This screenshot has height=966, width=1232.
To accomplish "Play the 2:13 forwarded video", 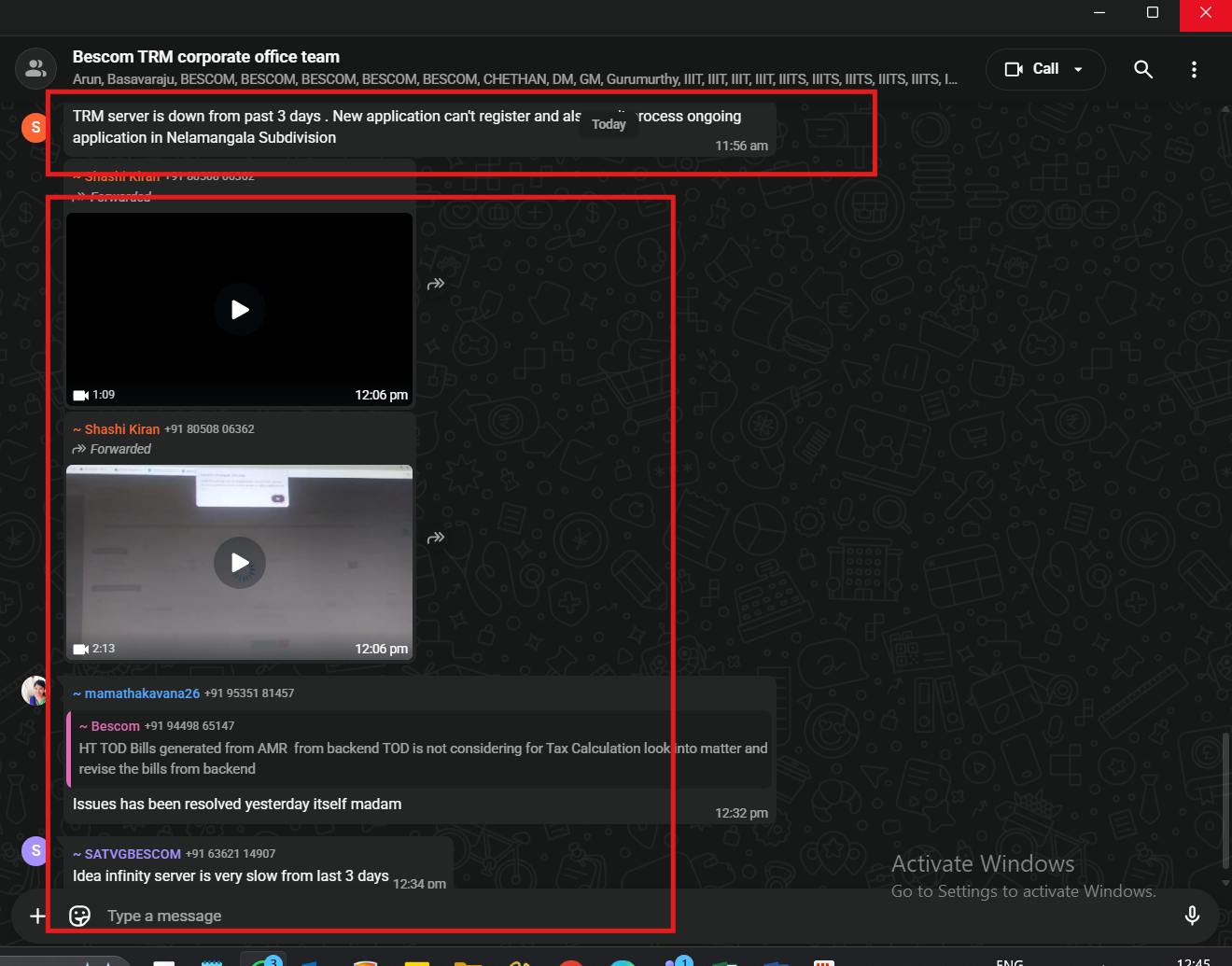I will coord(240,563).
